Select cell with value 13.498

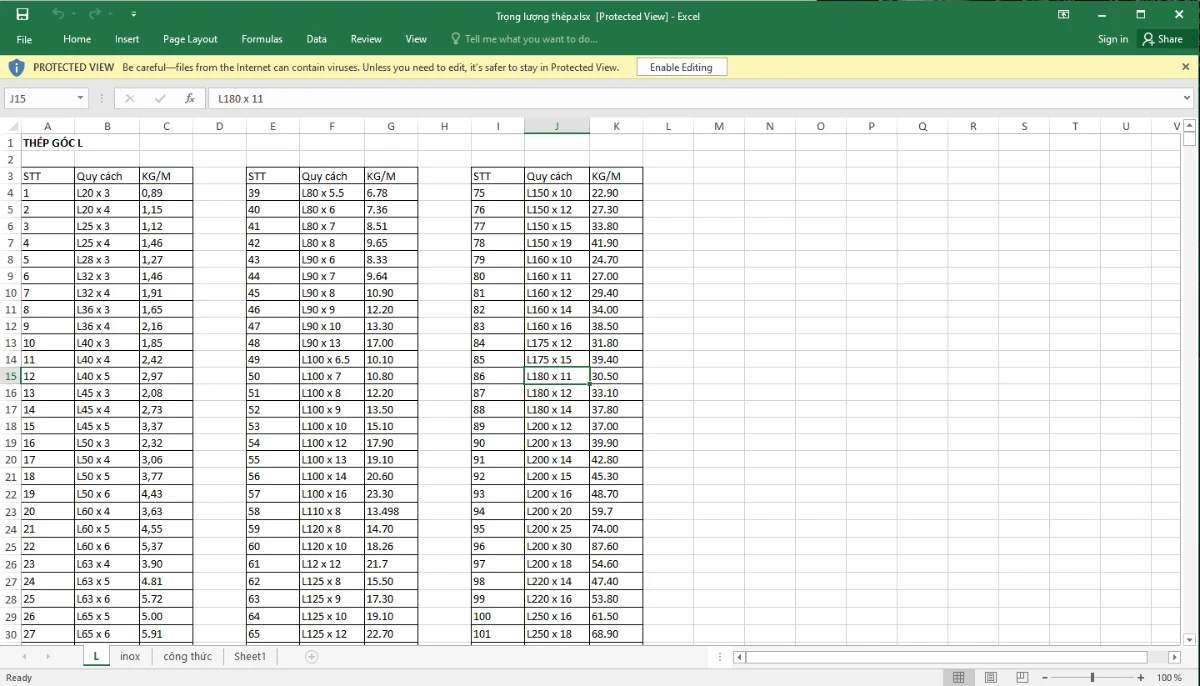coord(391,510)
